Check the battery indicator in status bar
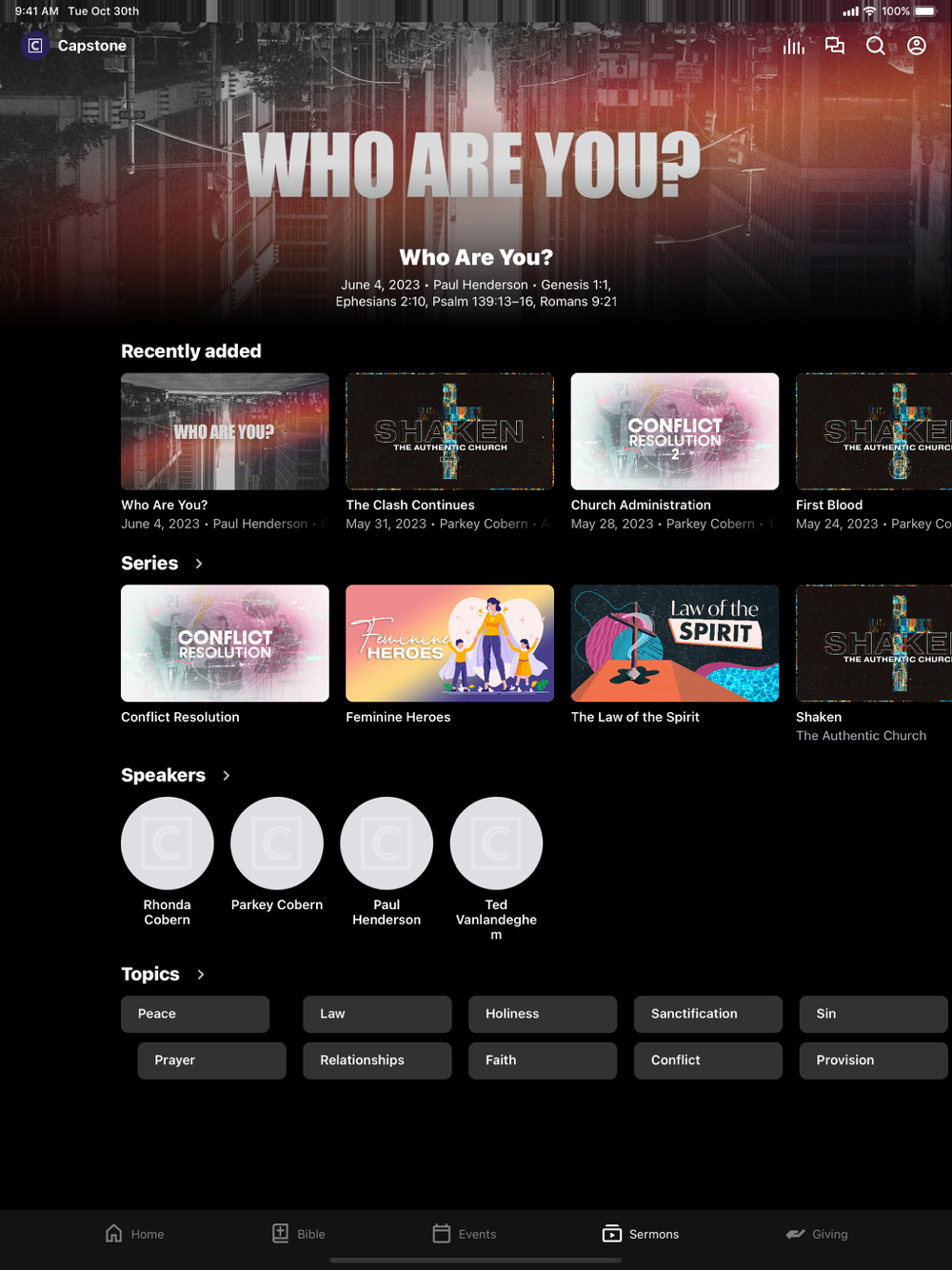The image size is (952, 1270). coord(925,11)
